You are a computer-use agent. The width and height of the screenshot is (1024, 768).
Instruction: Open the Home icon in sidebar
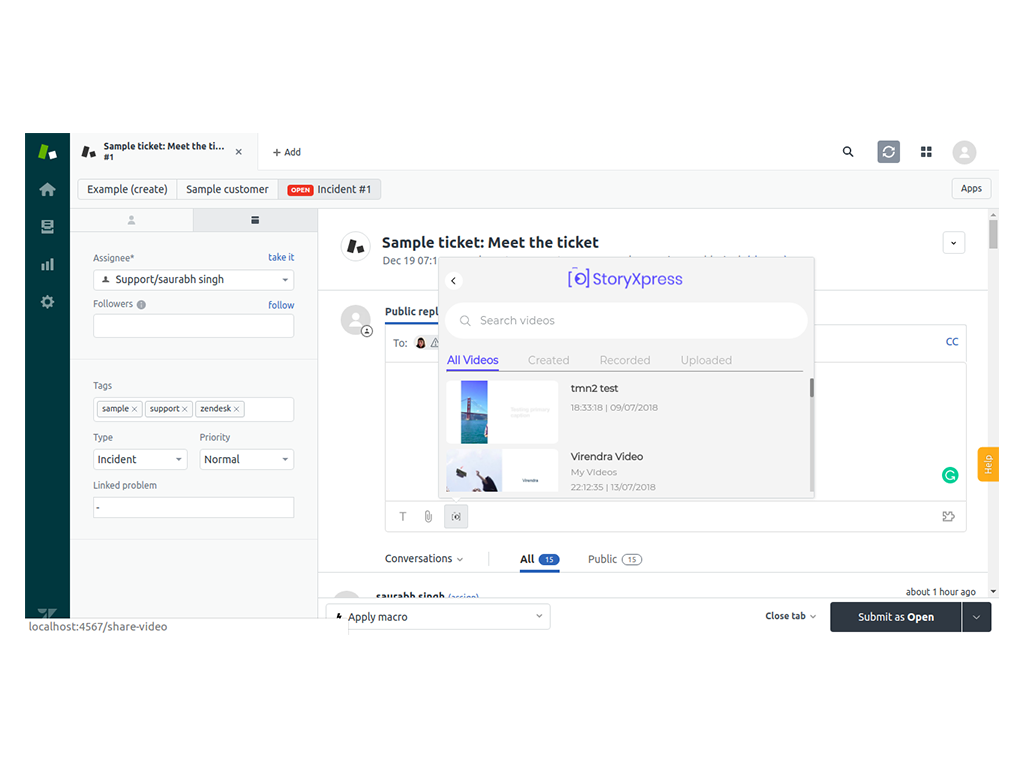click(47, 189)
